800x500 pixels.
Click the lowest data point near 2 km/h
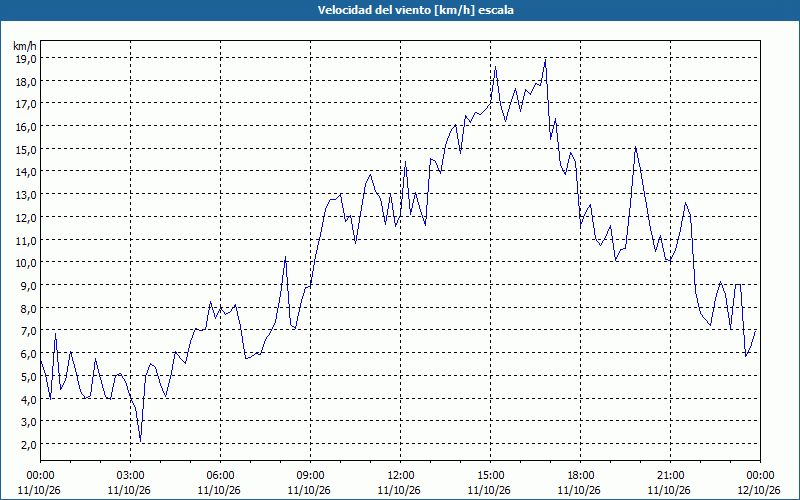pyautogui.click(x=140, y=441)
